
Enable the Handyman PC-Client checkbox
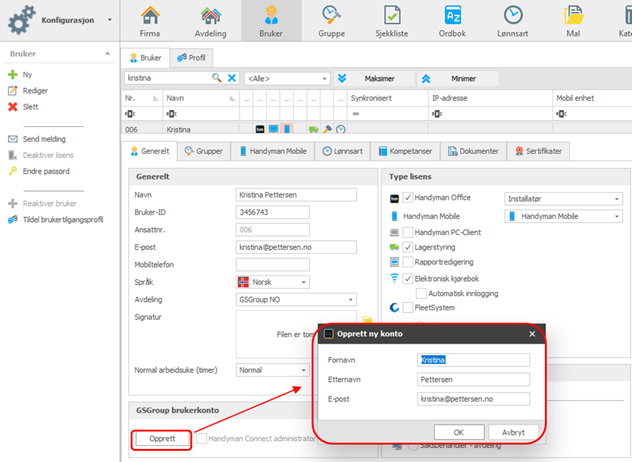[x=407, y=232]
